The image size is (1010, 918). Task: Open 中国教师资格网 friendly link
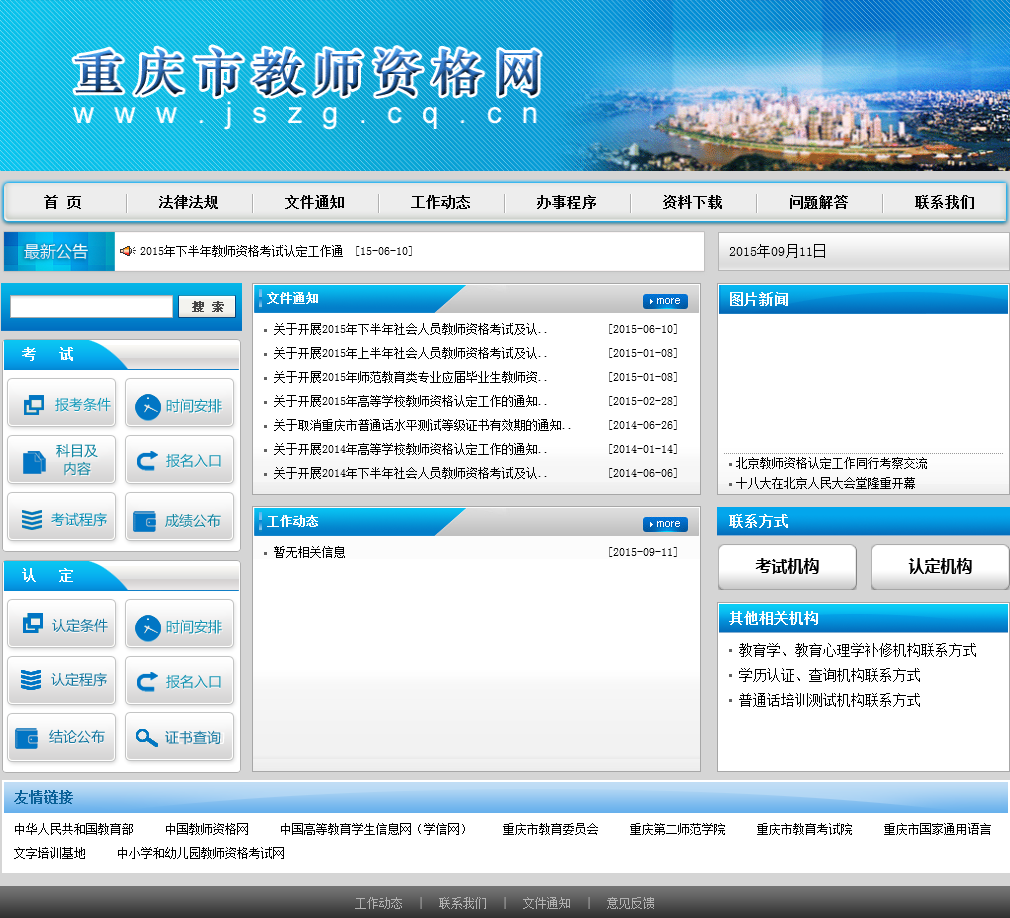[207, 829]
